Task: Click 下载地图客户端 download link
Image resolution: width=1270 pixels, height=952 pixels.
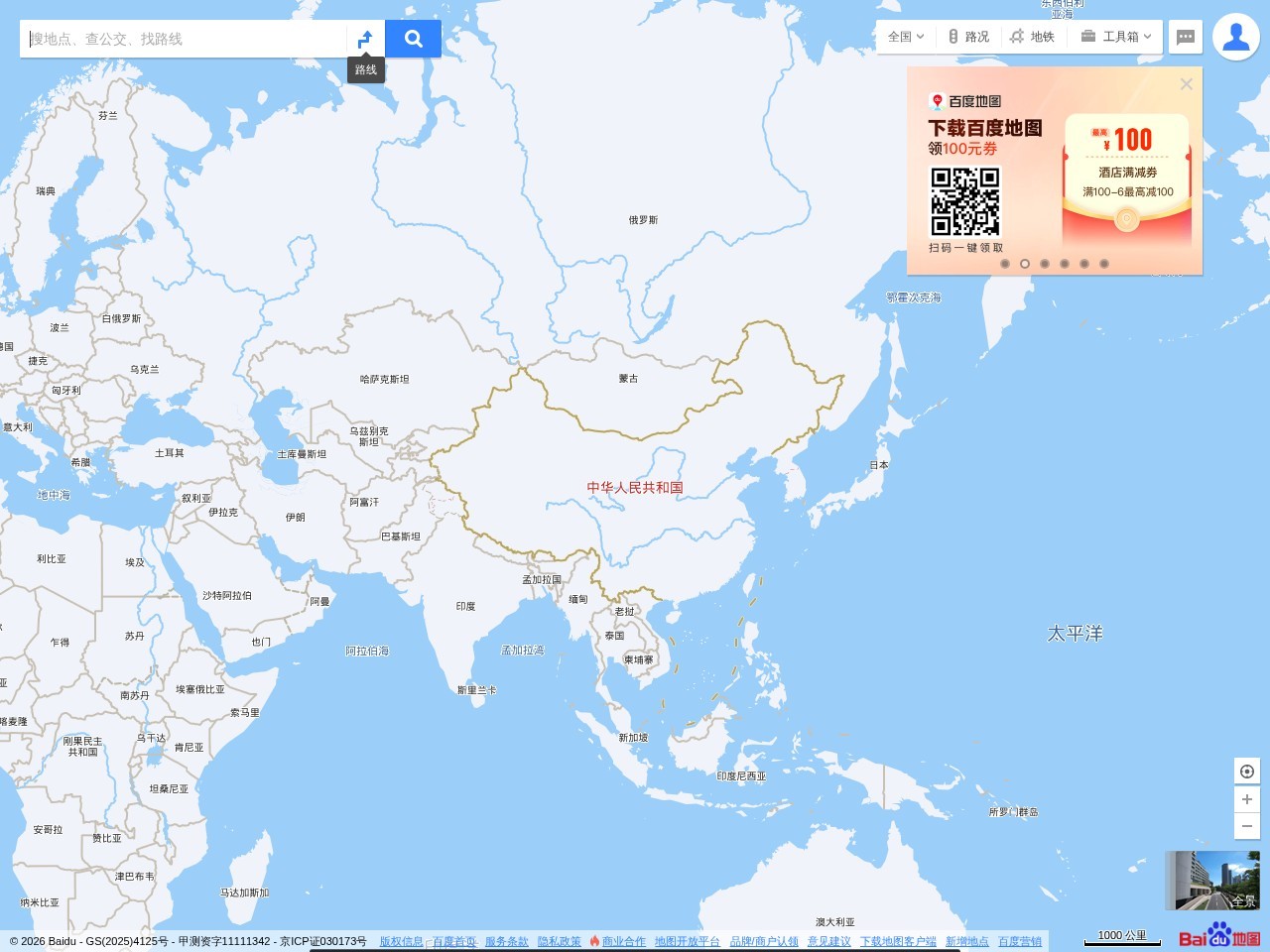Action: [899, 940]
